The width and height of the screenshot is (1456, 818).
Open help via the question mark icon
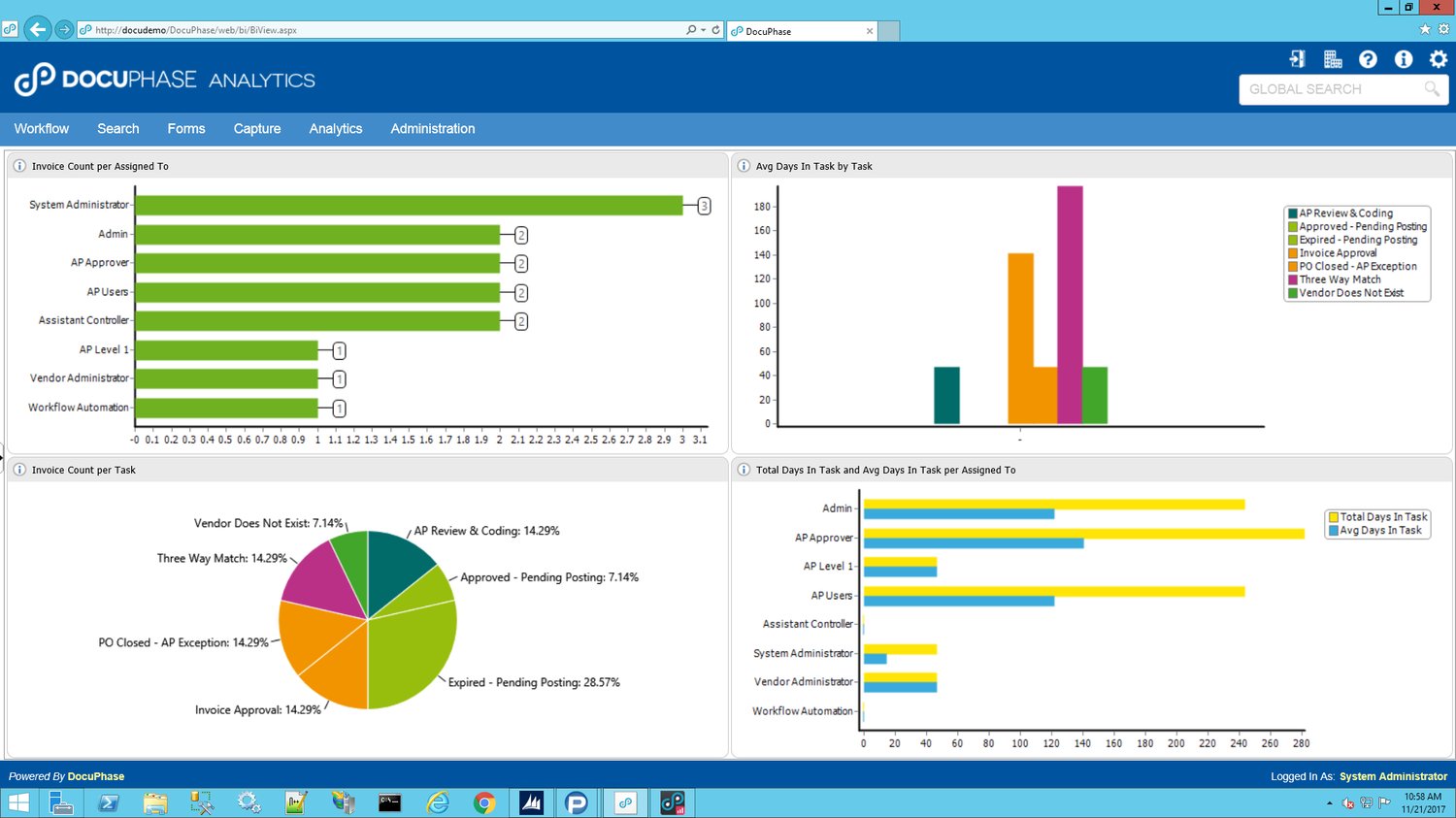[x=1368, y=59]
